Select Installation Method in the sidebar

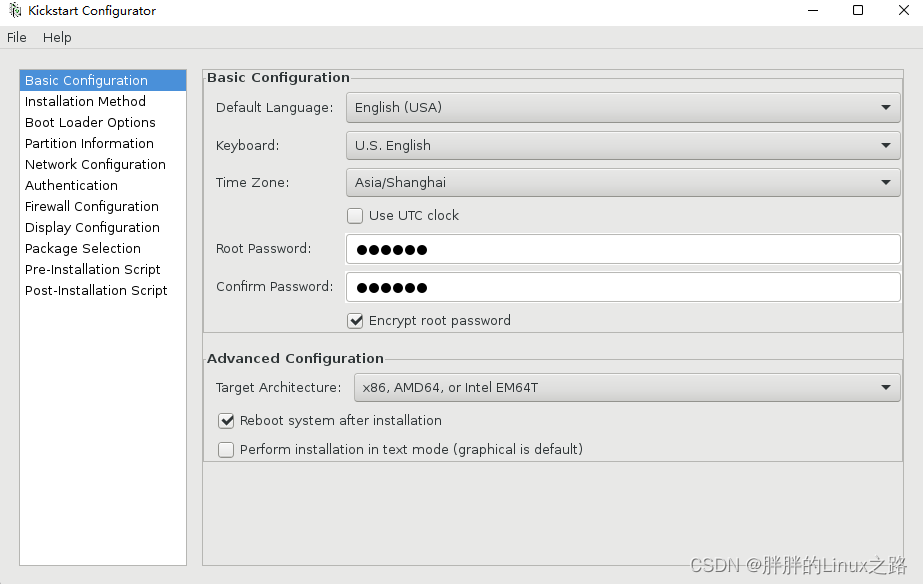pos(85,102)
